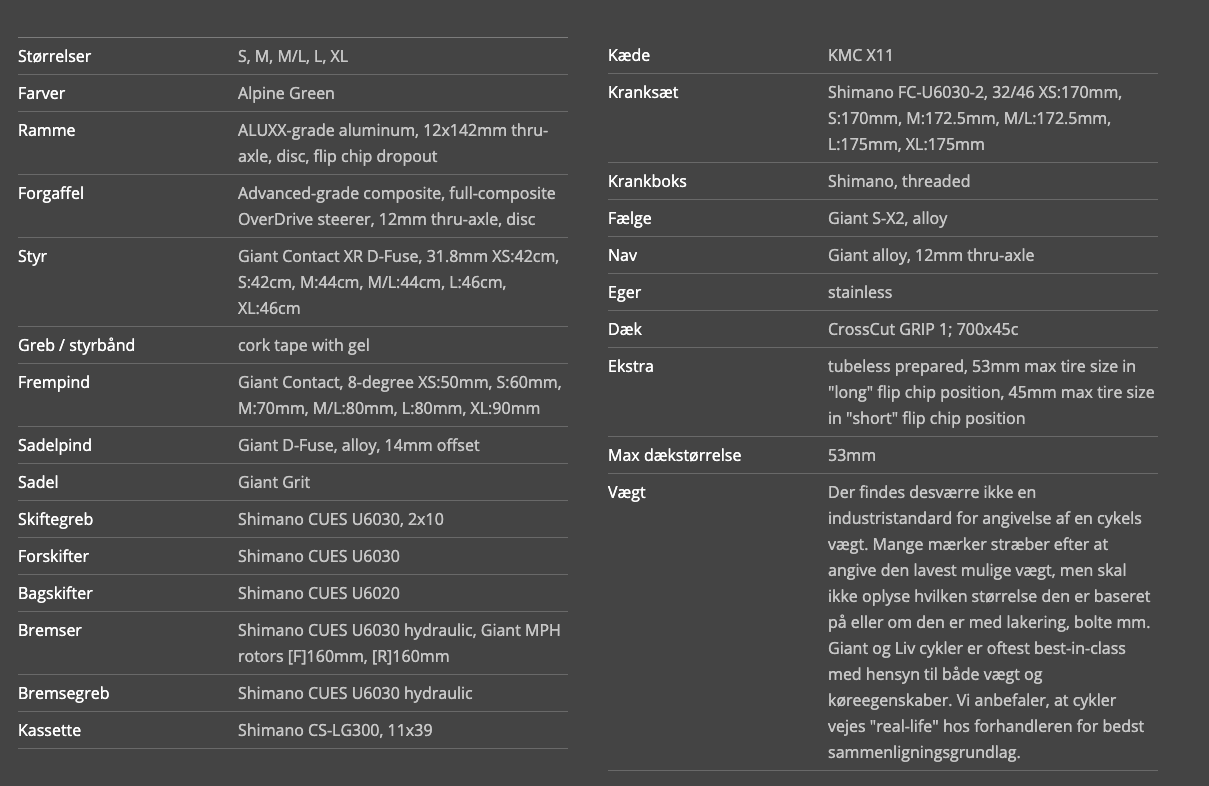Click the 'Eger' label
Viewport: 1209px width, 786px height.
[x=625, y=292]
